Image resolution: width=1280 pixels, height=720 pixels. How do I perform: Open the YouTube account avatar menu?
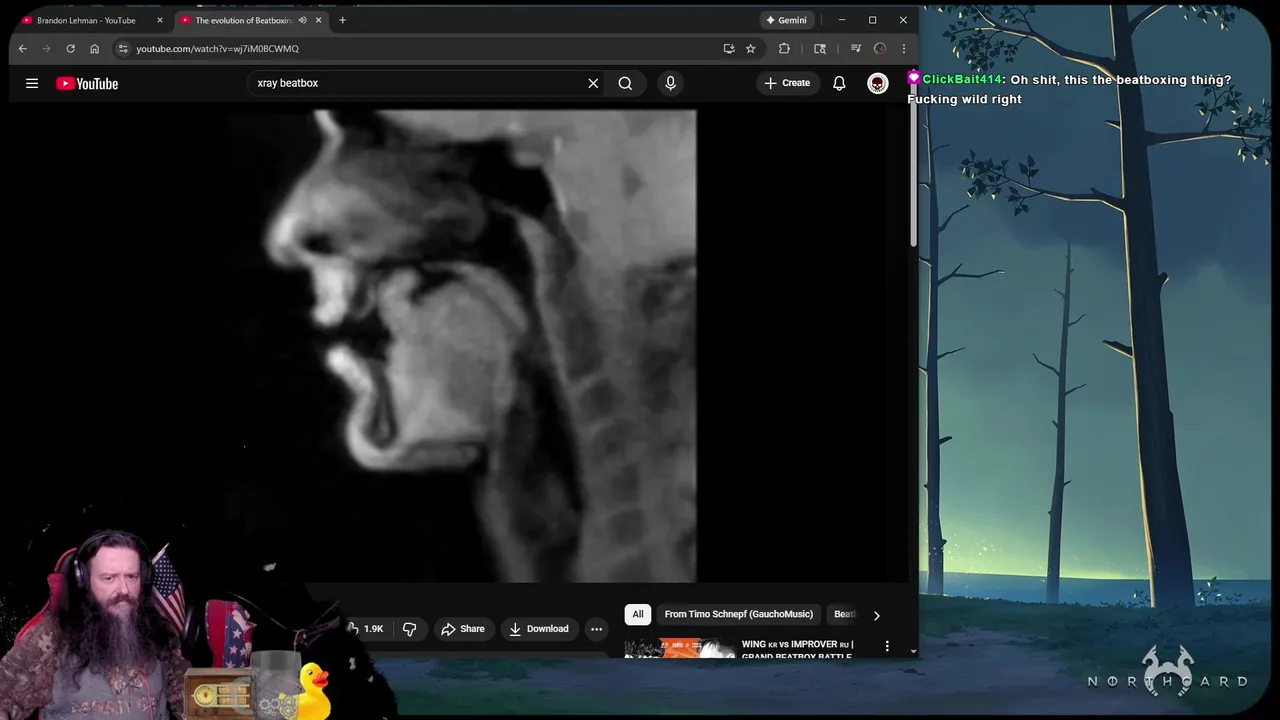coord(877,83)
